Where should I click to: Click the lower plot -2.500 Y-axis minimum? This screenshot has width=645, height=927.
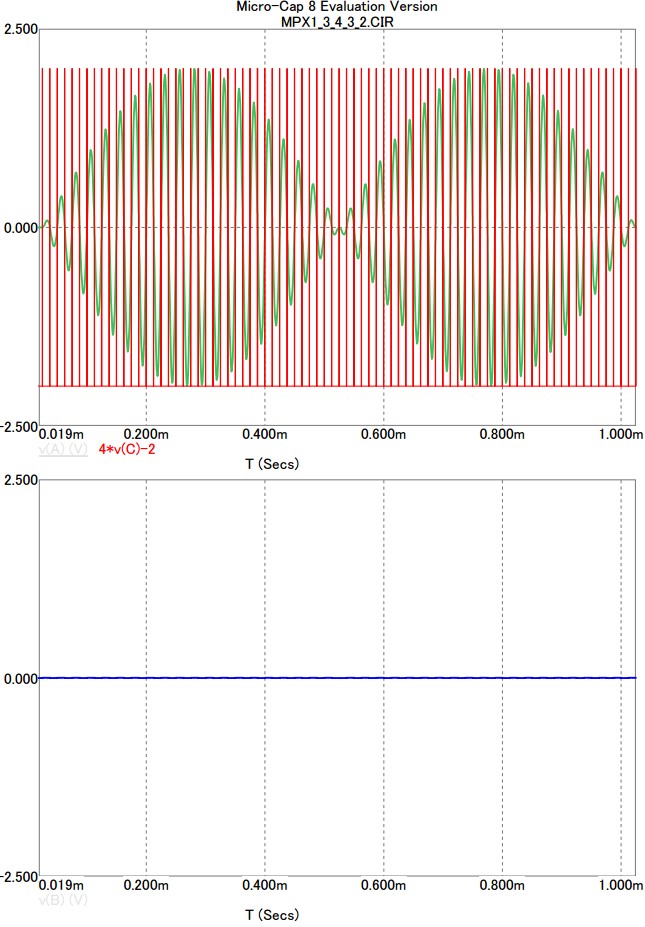[17, 877]
